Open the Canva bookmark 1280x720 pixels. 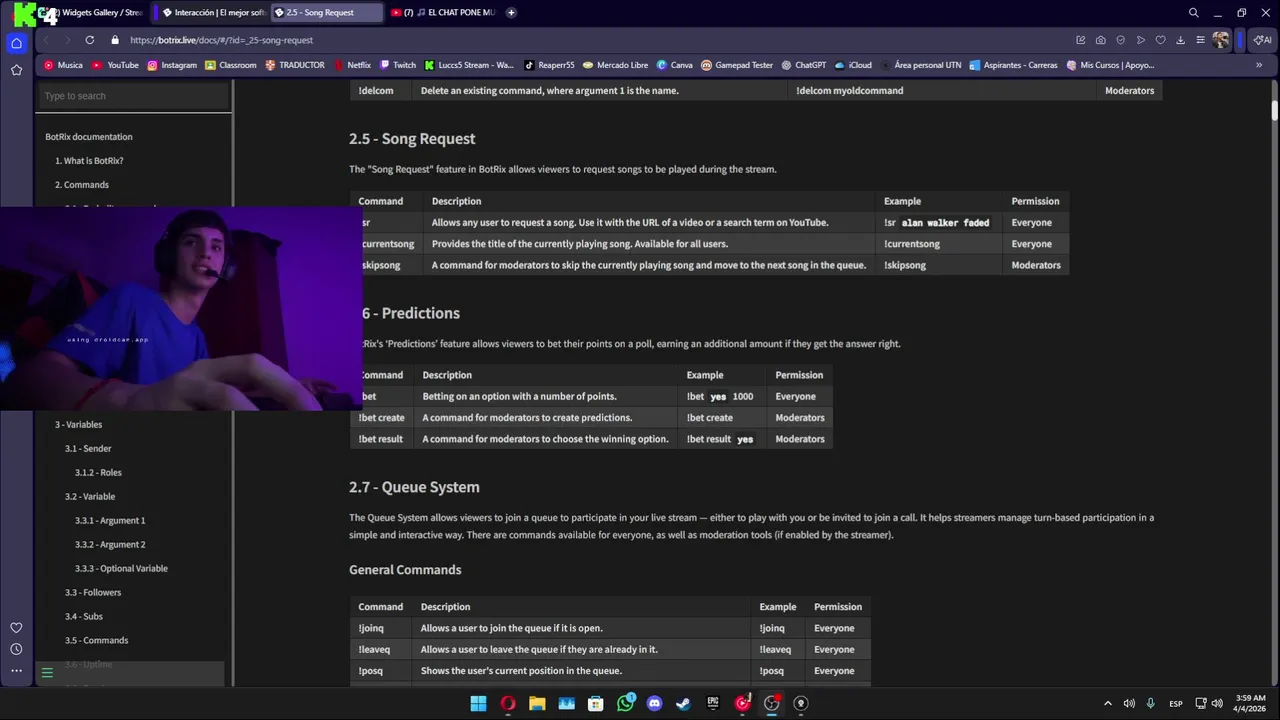tap(675, 65)
